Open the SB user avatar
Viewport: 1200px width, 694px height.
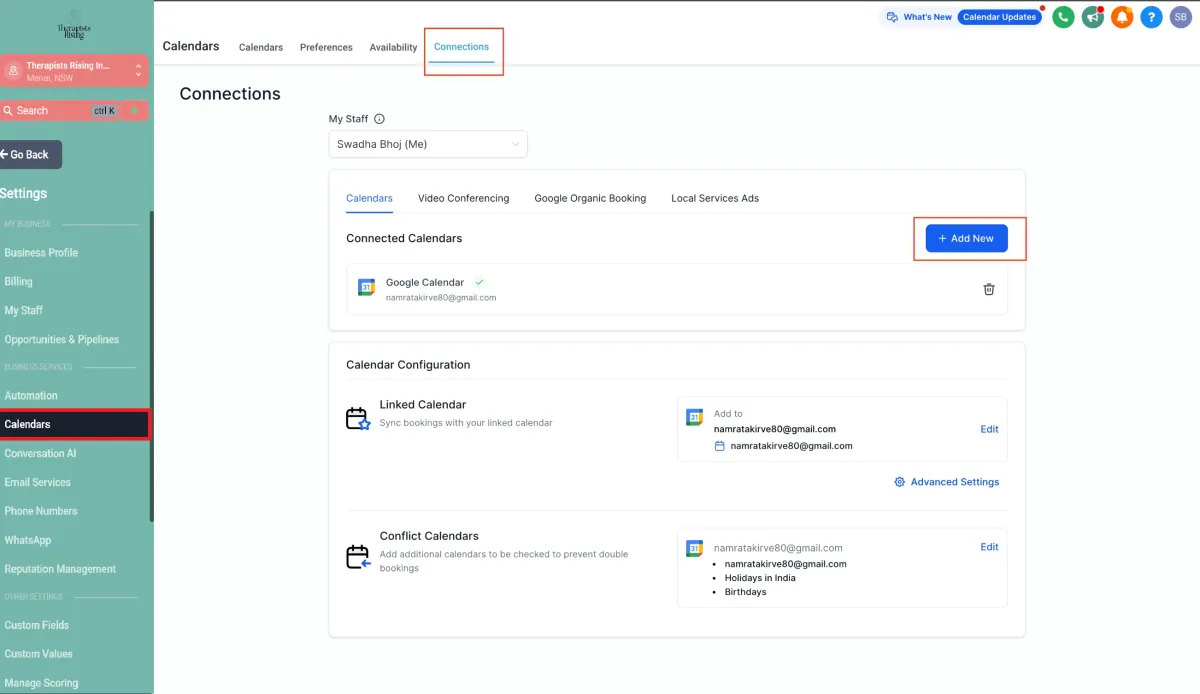[x=1180, y=17]
